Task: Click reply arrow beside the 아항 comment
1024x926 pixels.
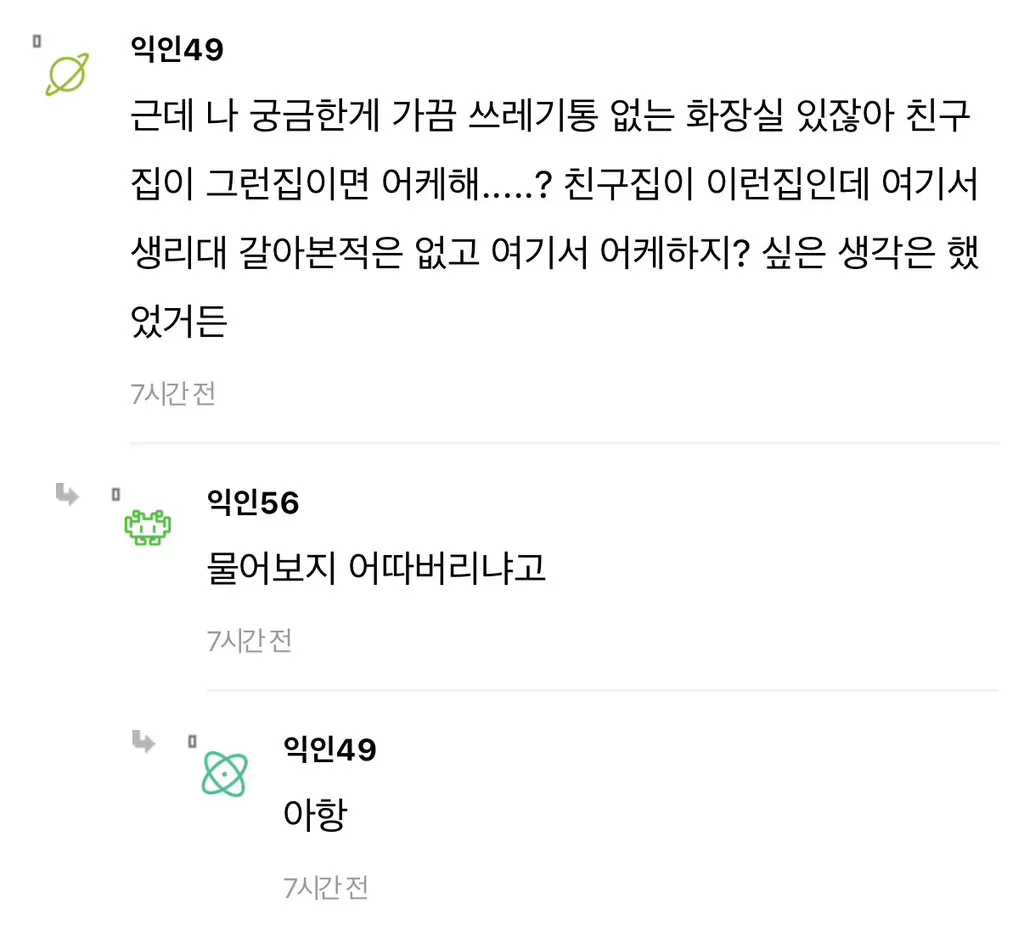Action: tap(144, 741)
